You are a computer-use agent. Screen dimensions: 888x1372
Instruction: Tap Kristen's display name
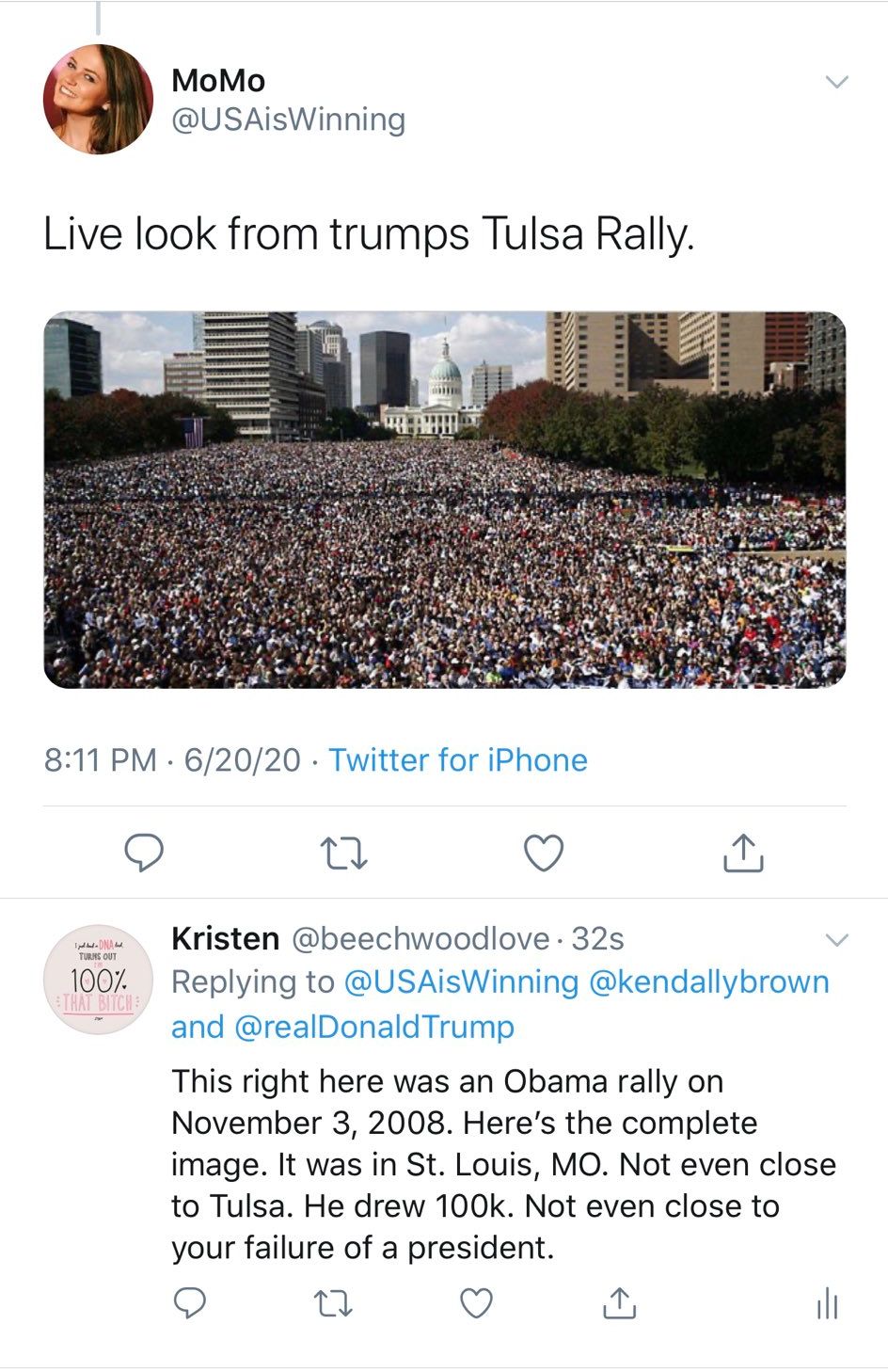pos(225,938)
